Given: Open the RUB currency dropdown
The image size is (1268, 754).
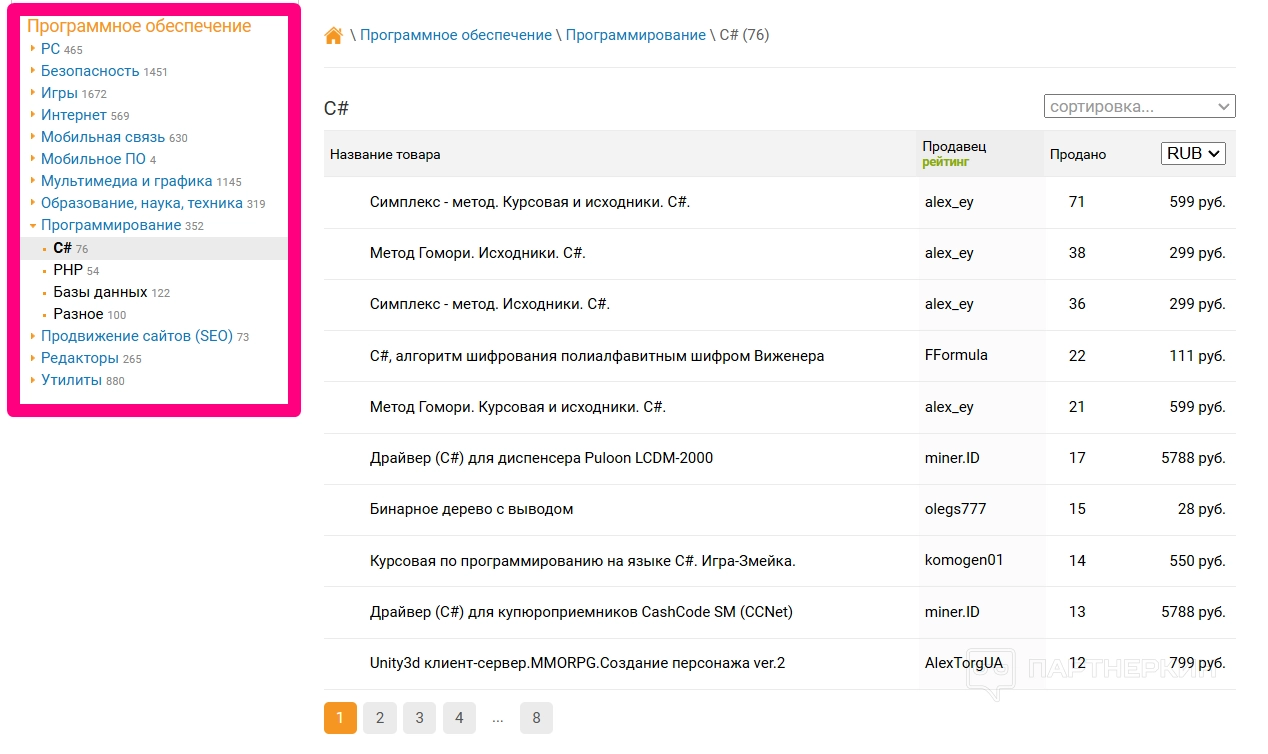Looking at the screenshot, I should click(1193, 154).
